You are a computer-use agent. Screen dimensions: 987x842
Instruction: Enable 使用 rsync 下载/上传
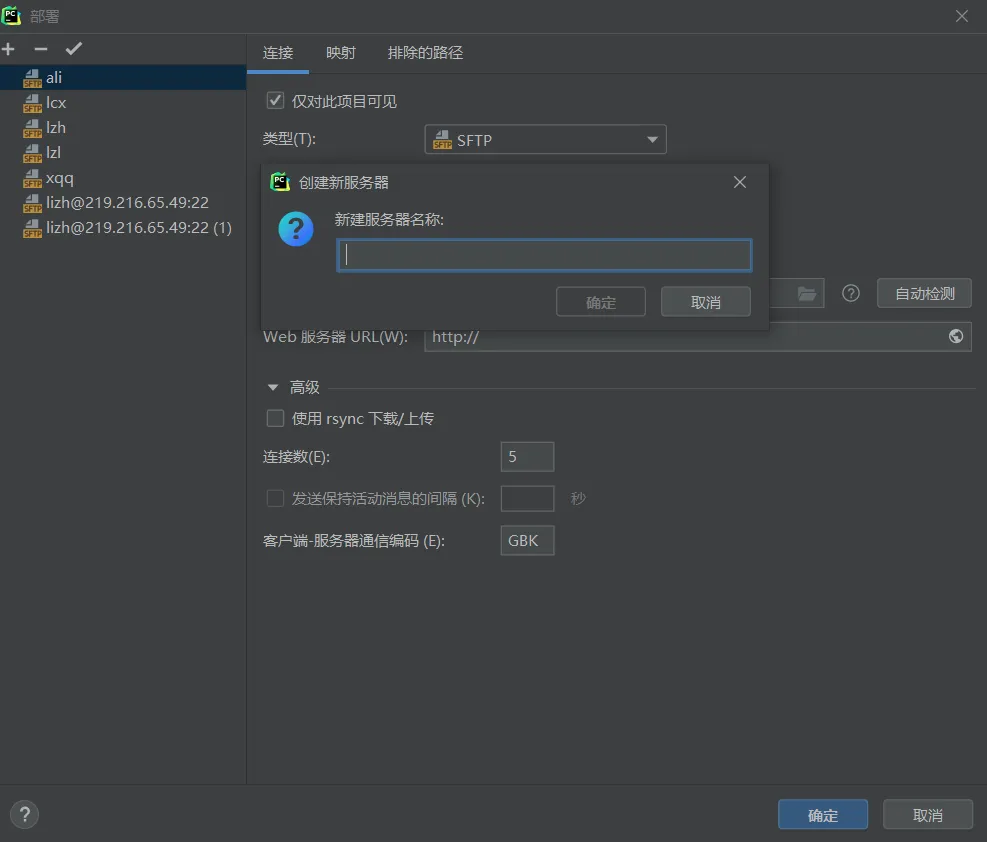(x=275, y=418)
